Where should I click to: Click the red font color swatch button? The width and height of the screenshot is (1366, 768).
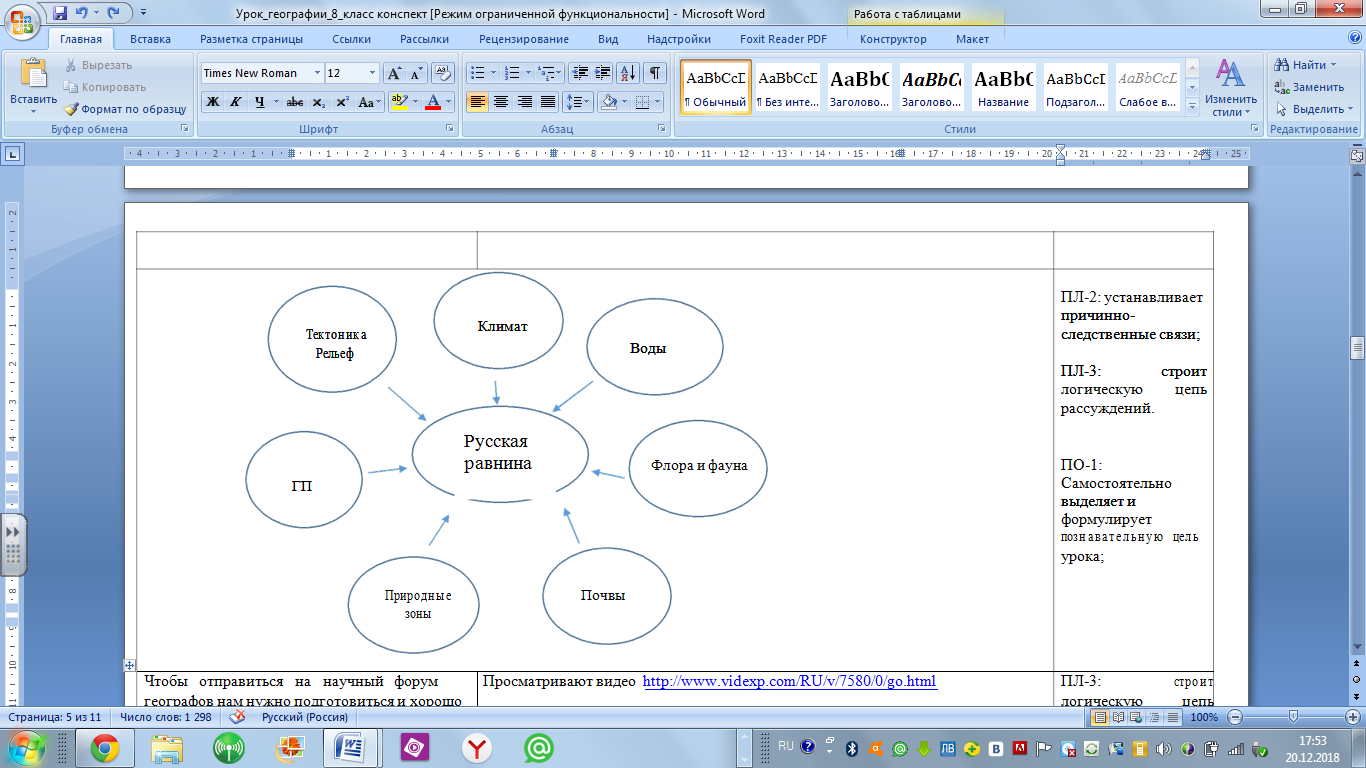(x=433, y=102)
